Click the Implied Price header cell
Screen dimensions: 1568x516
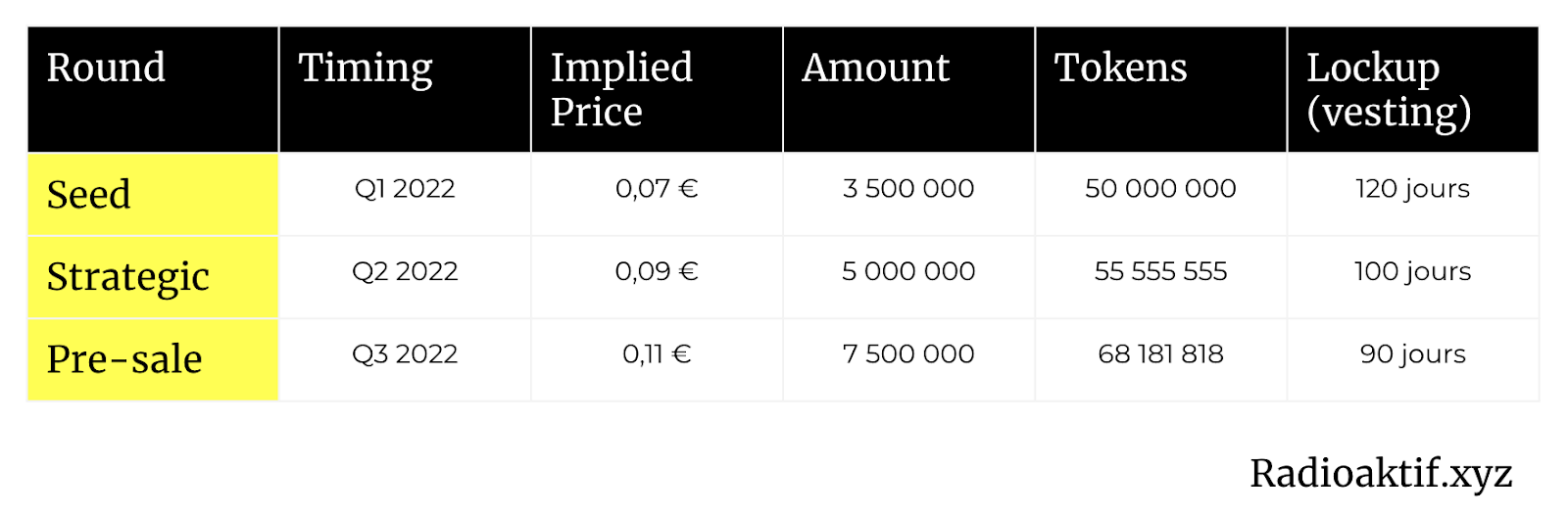pos(657,89)
